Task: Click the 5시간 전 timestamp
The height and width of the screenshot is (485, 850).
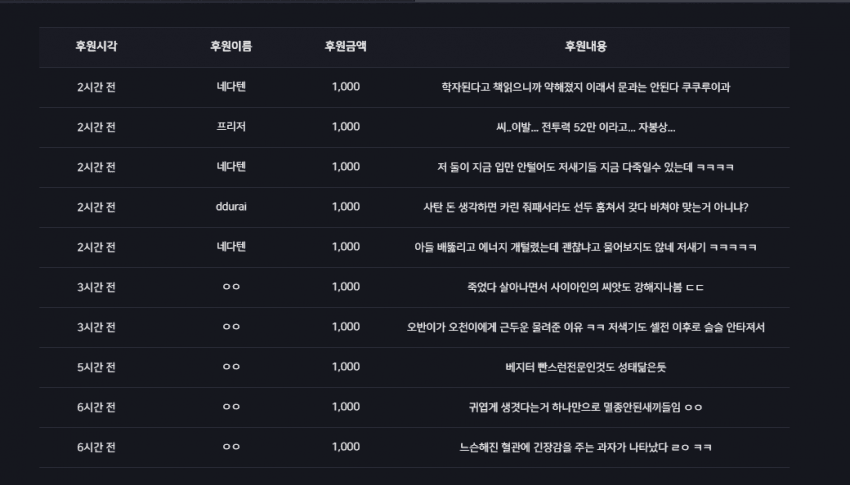Action: 96,367
